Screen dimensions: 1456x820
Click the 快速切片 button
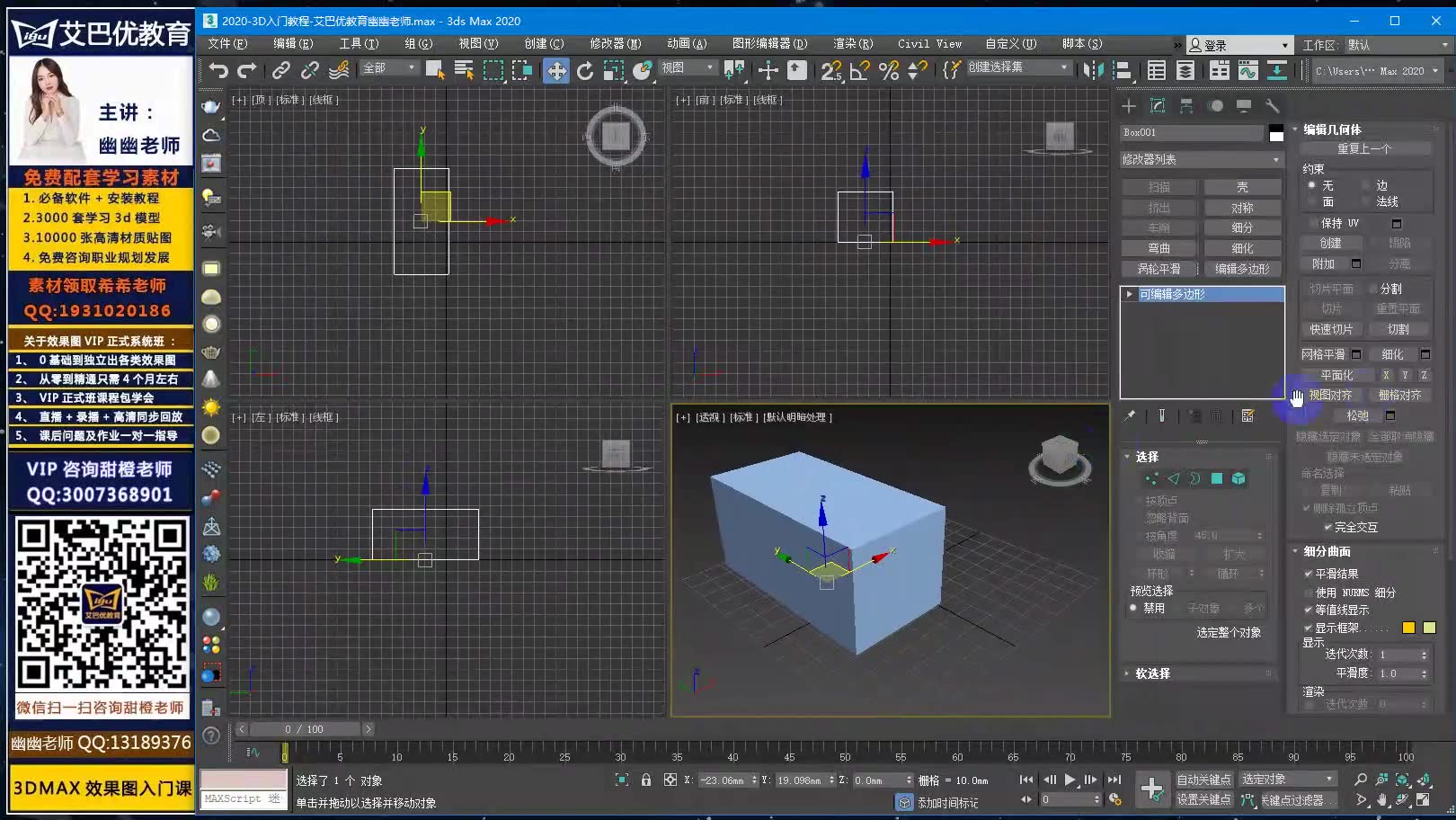coord(1332,329)
